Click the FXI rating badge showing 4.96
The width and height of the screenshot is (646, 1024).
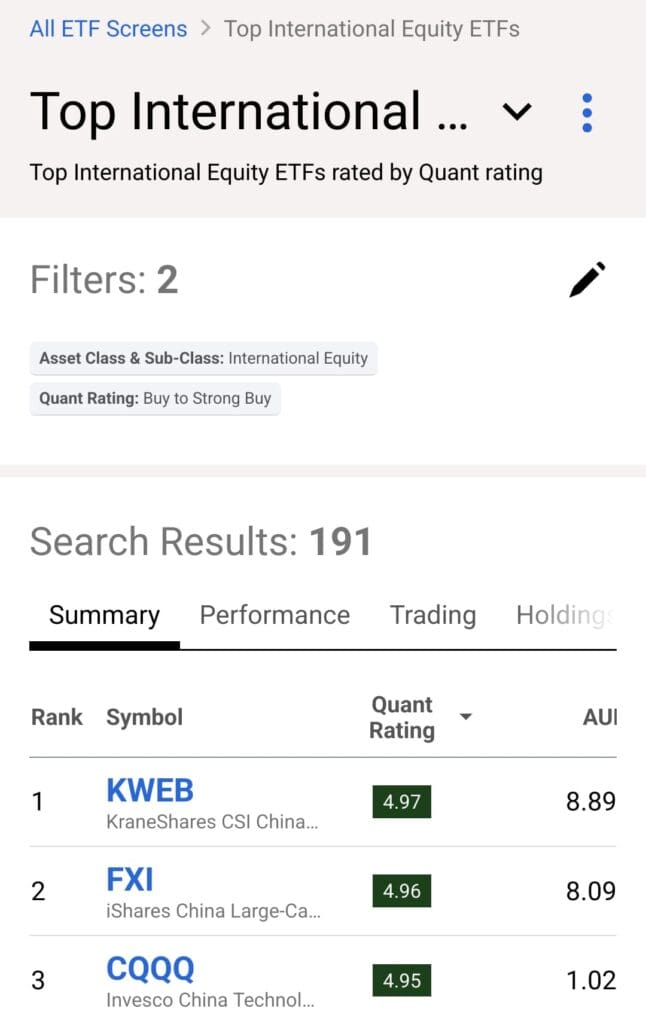[x=401, y=891]
